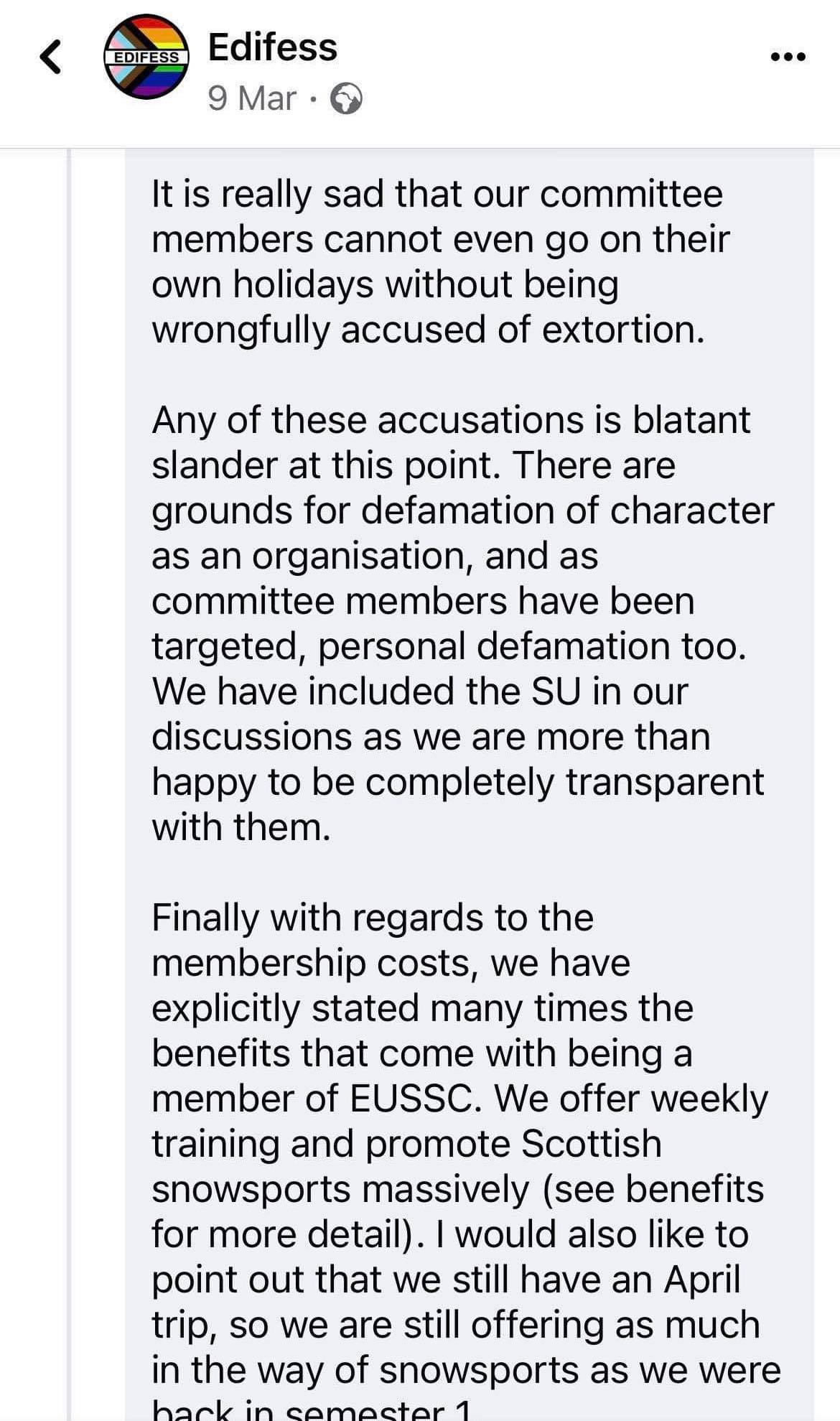Screen dimensions: 840x1421
Task: Go back using the left arrow
Action: pos(50,57)
